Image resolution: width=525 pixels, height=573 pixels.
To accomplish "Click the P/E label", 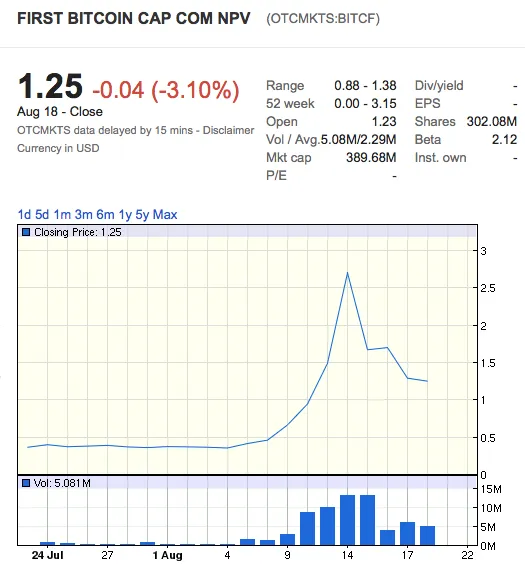I will pyautogui.click(x=276, y=176).
